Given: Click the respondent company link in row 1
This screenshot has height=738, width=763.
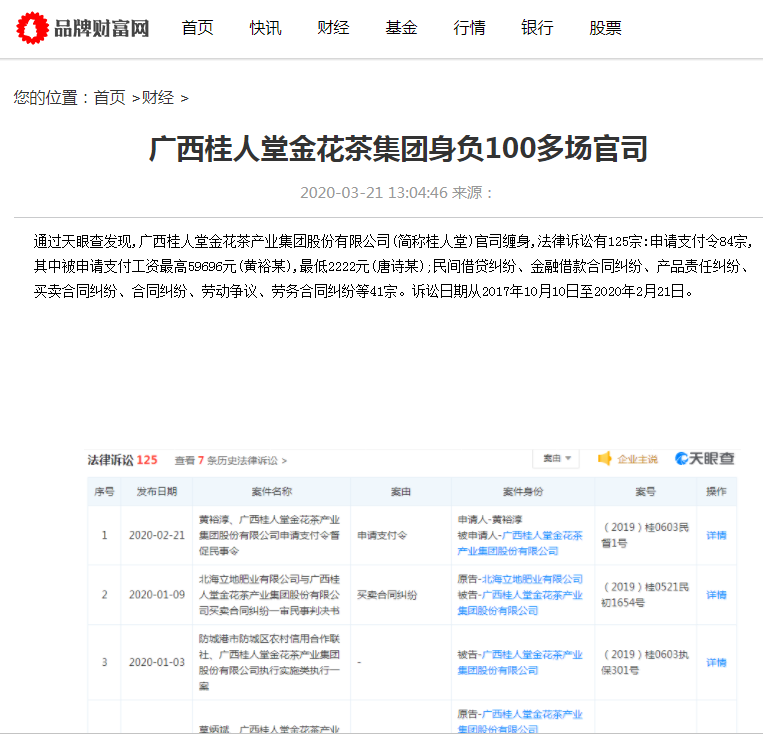Looking at the screenshot, I should (x=520, y=543).
